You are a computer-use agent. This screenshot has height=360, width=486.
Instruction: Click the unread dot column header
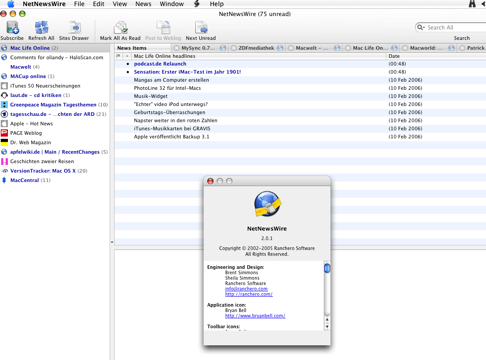[x=127, y=56]
